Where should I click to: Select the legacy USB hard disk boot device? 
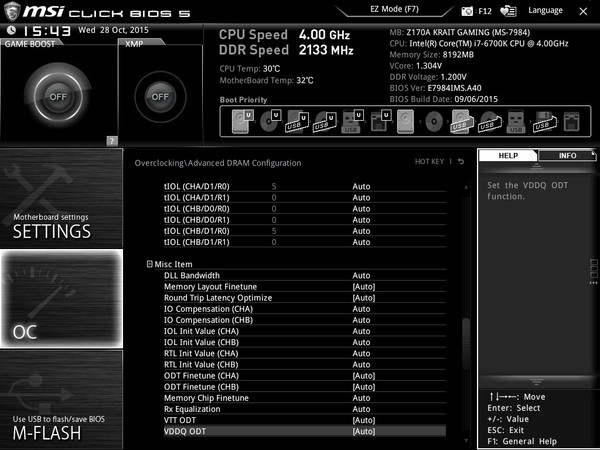pos(461,122)
